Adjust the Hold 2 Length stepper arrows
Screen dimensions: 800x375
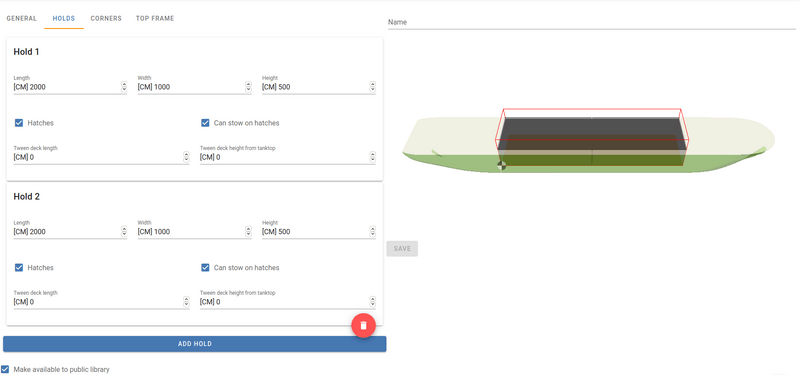(124, 232)
